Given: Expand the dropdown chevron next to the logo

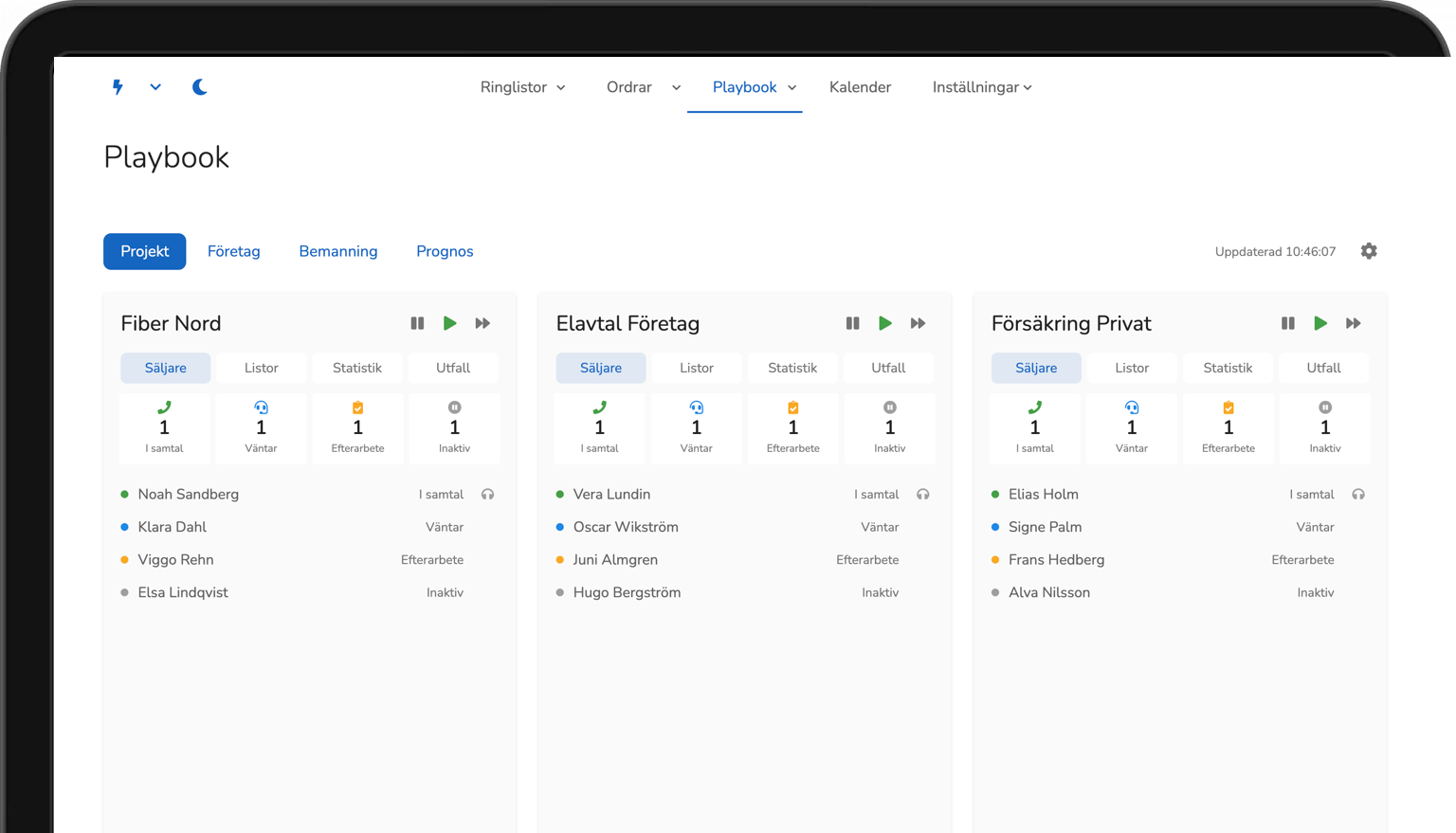Looking at the screenshot, I should coord(155,87).
